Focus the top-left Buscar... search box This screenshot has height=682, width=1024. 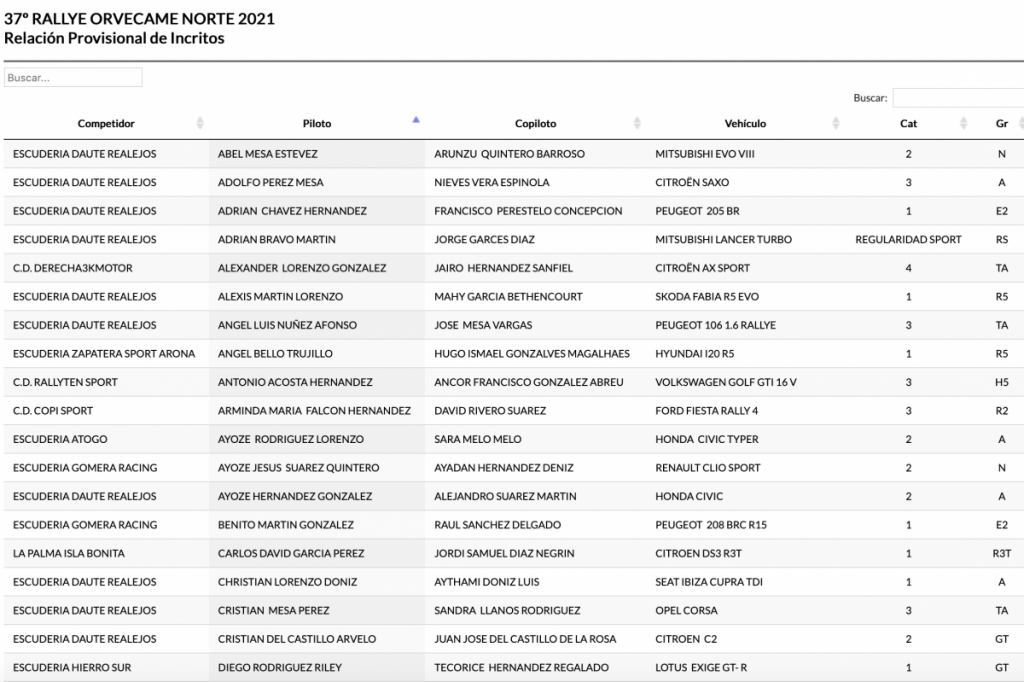(73, 77)
